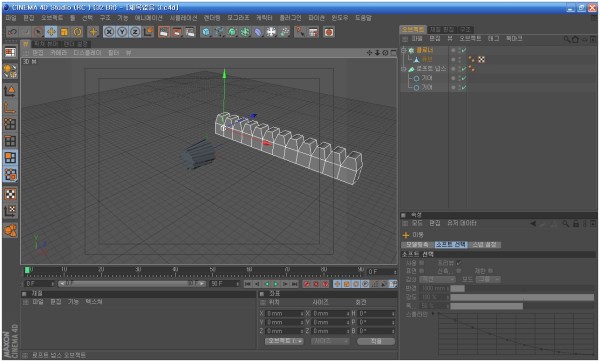Switch to the first tab in the Attributes panel
This screenshot has height=362, width=600.
(417, 245)
